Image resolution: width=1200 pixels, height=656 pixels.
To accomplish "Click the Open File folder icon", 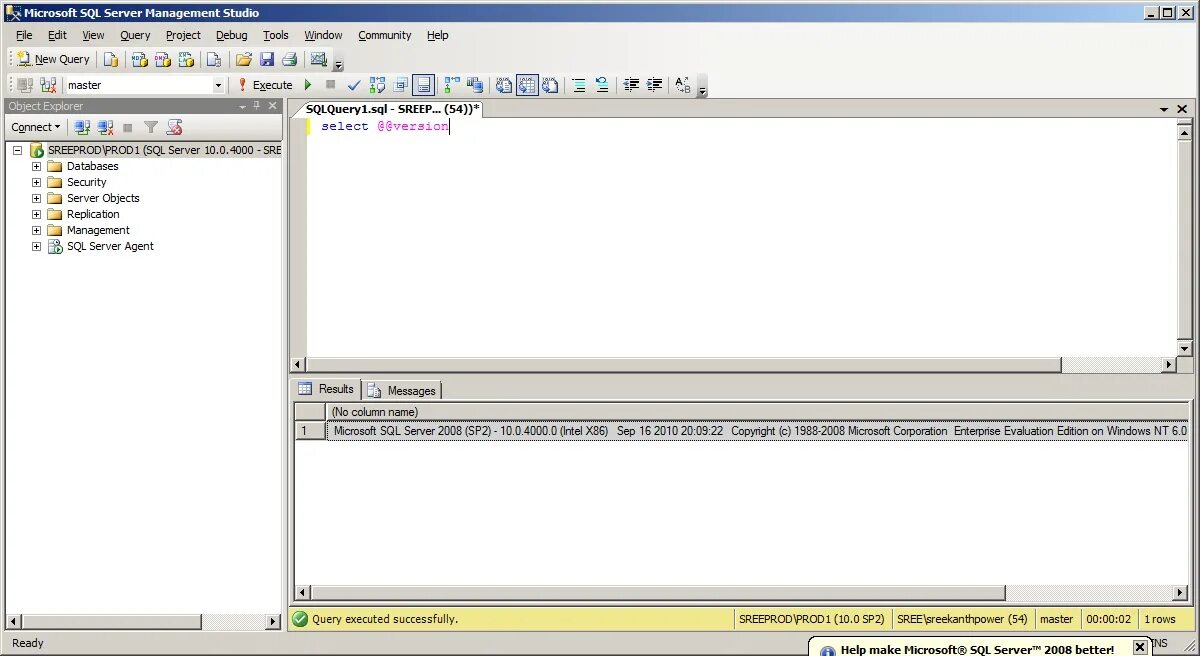I will pyautogui.click(x=243, y=59).
